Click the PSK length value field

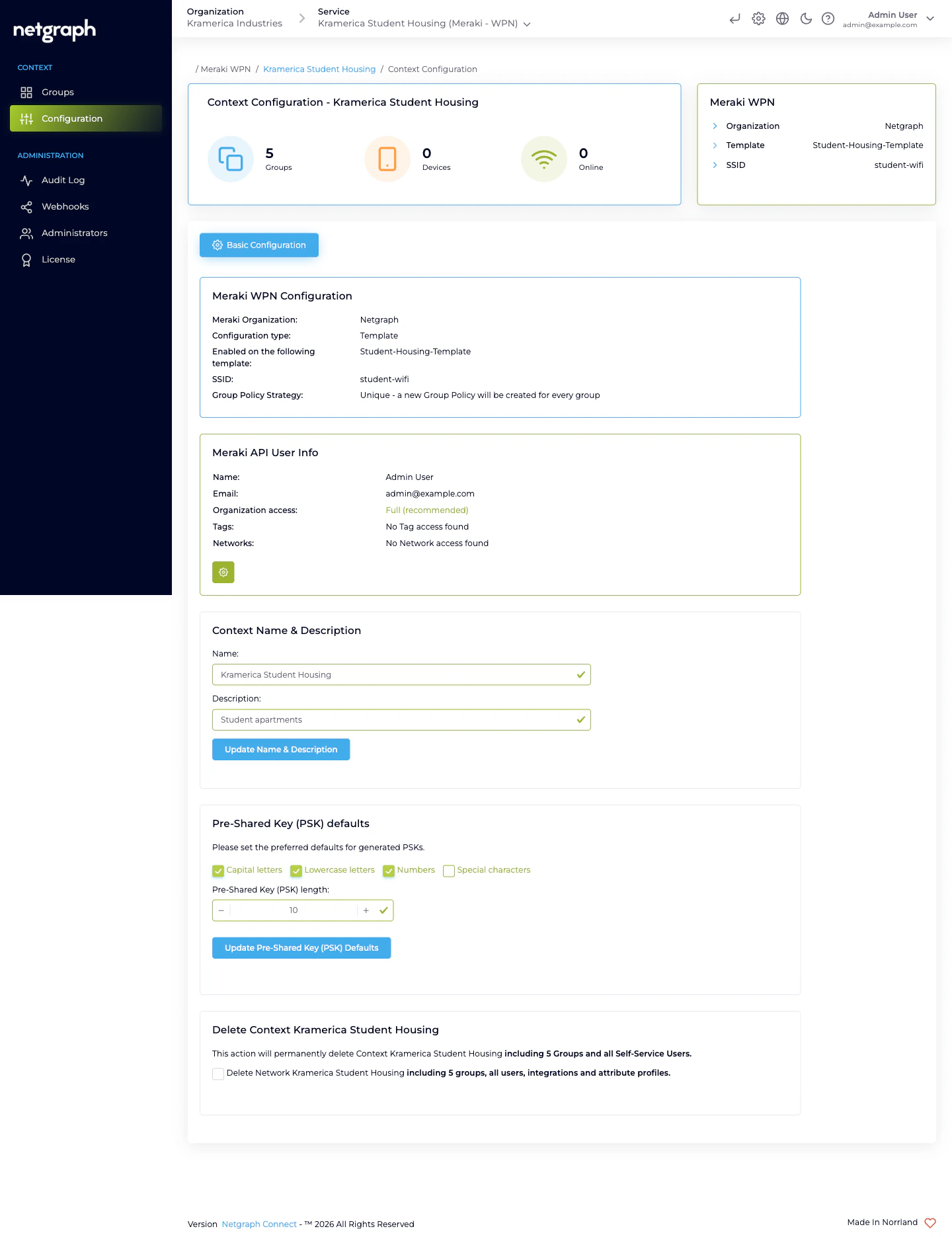pos(294,910)
